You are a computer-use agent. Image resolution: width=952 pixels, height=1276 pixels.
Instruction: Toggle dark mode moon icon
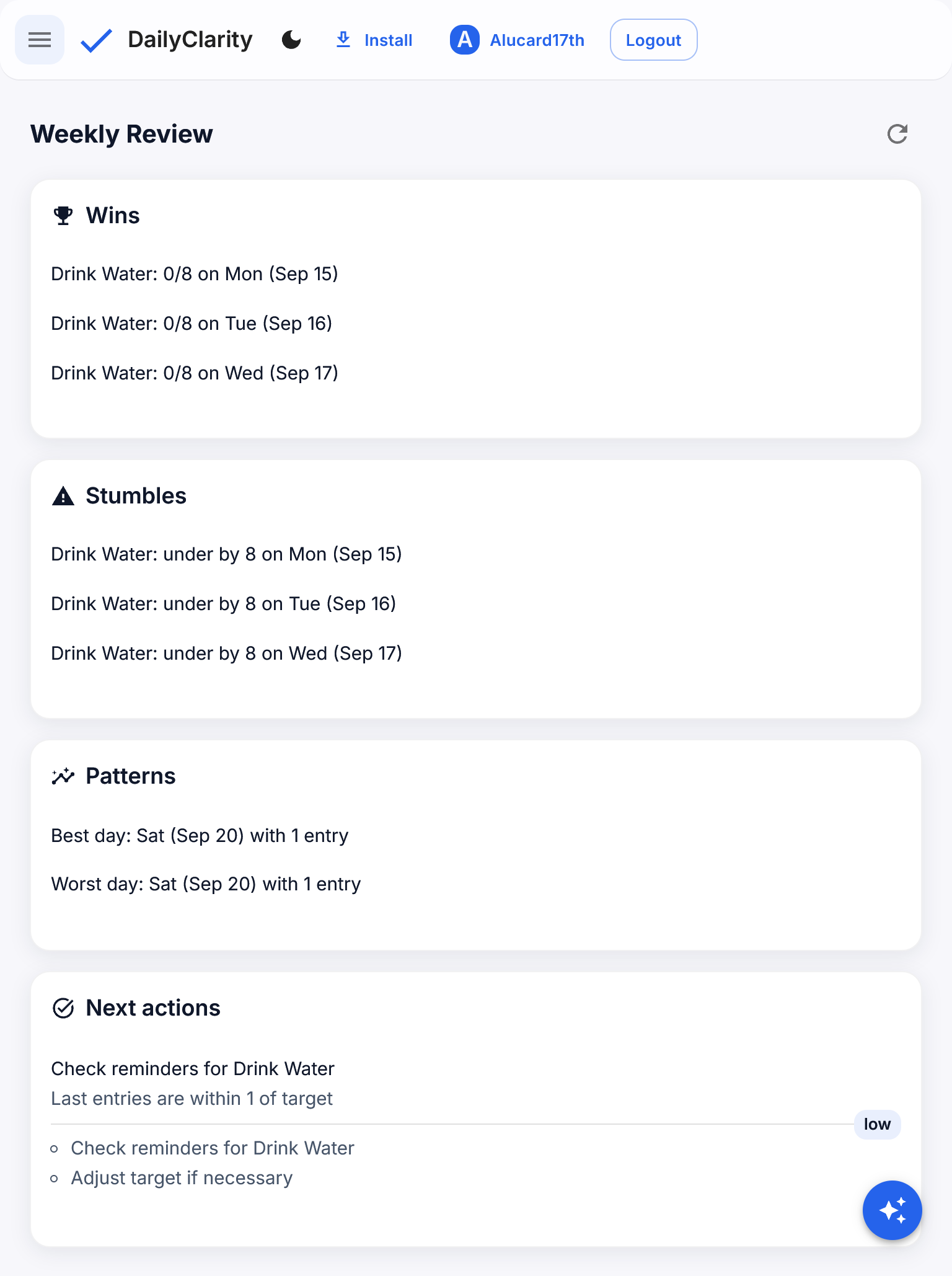click(291, 40)
